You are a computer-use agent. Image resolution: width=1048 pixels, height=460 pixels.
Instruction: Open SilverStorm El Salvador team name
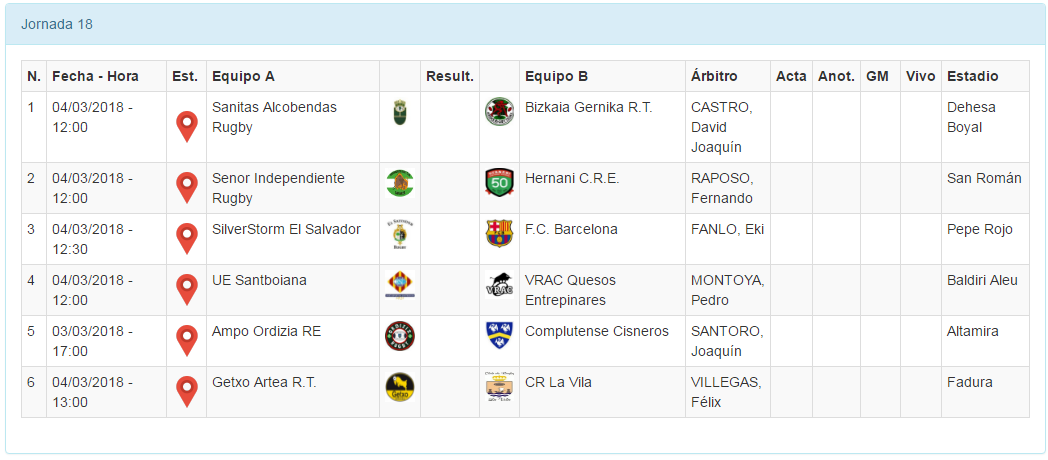tap(286, 229)
